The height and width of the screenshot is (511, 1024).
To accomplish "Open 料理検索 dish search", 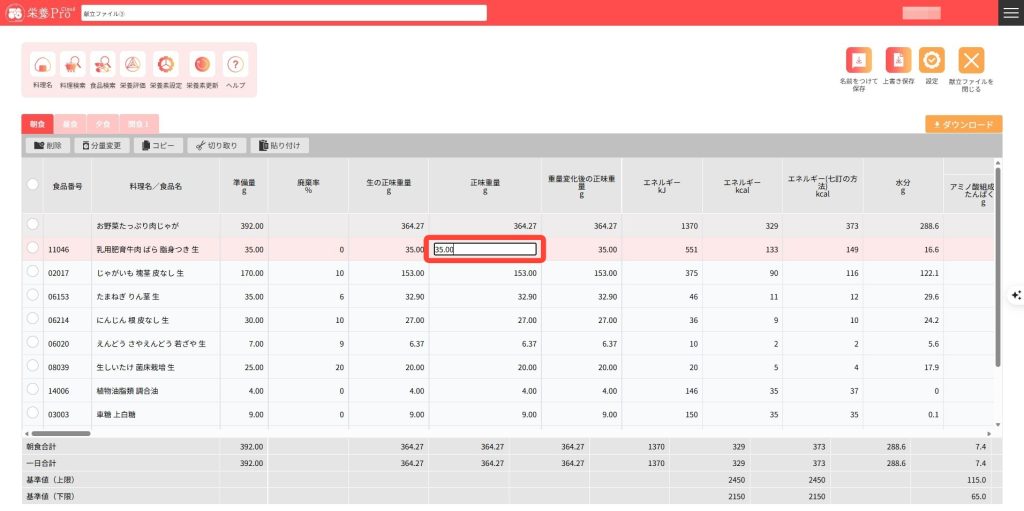I will [x=73, y=65].
